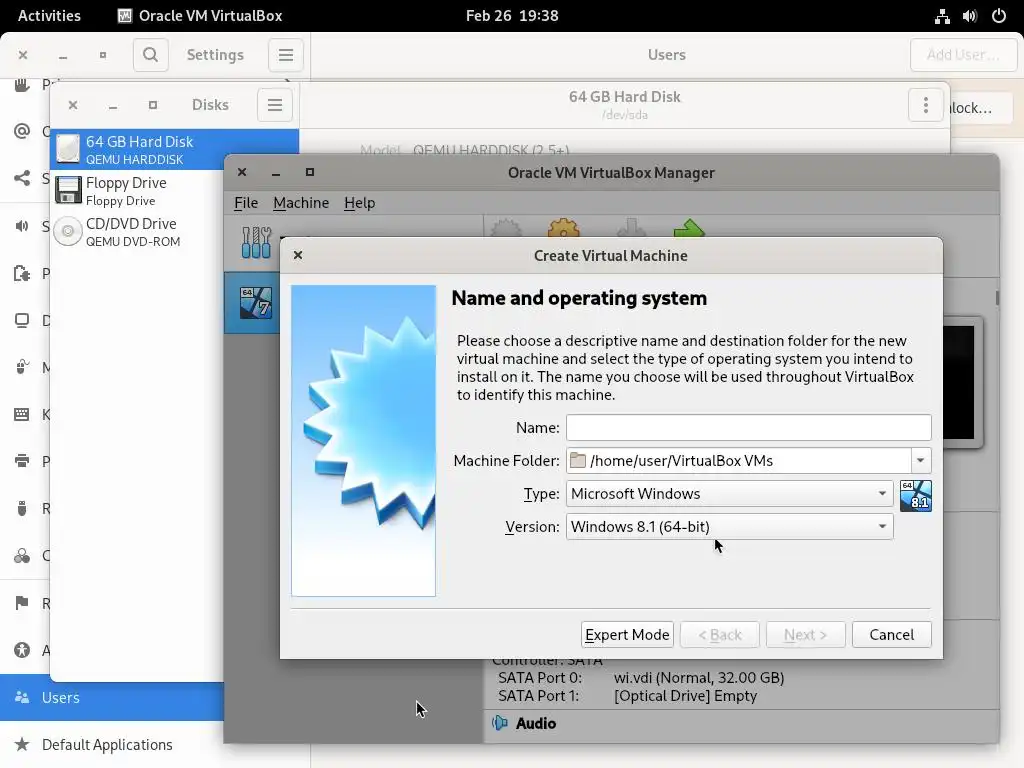Click Expert Mode button
The image size is (1024, 768).
(627, 635)
